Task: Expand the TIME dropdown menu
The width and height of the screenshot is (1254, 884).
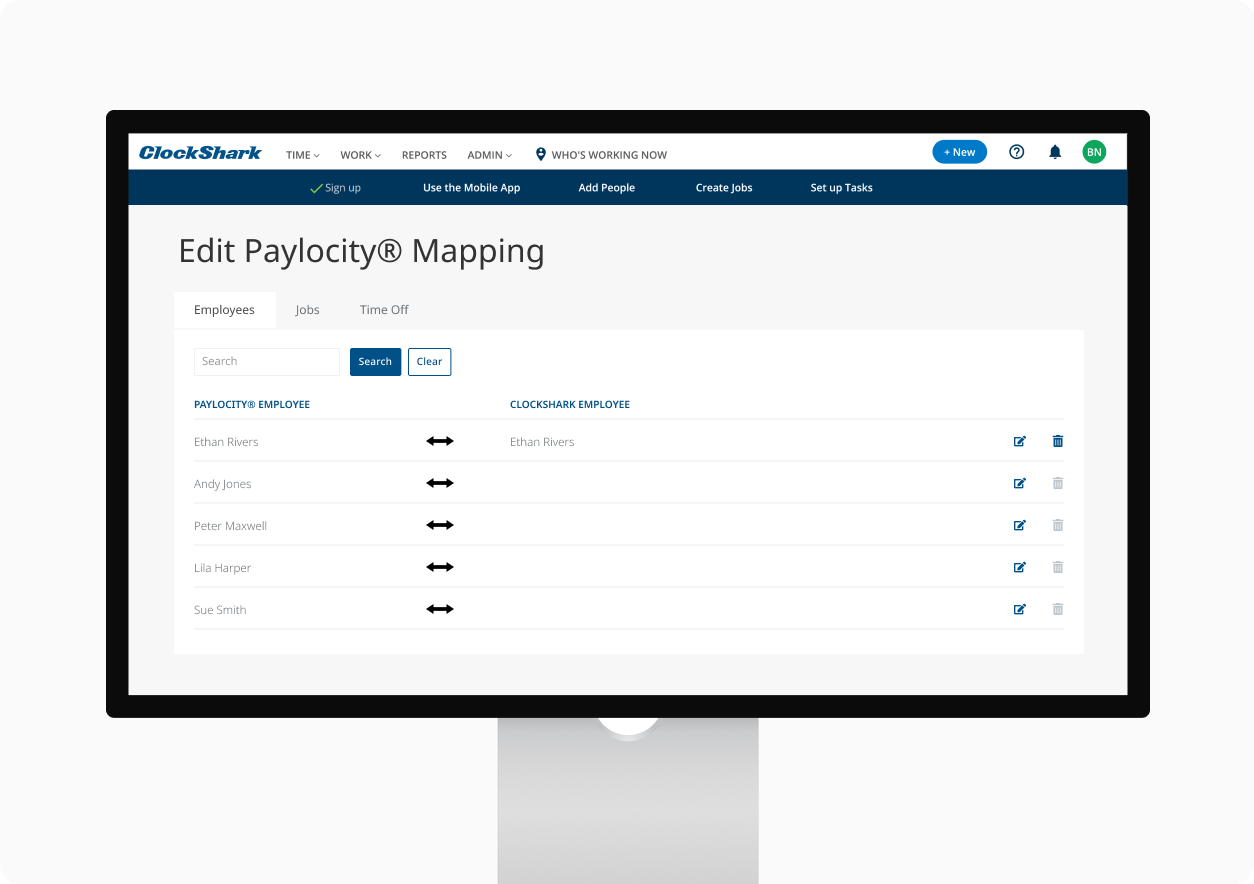Action: [303, 155]
